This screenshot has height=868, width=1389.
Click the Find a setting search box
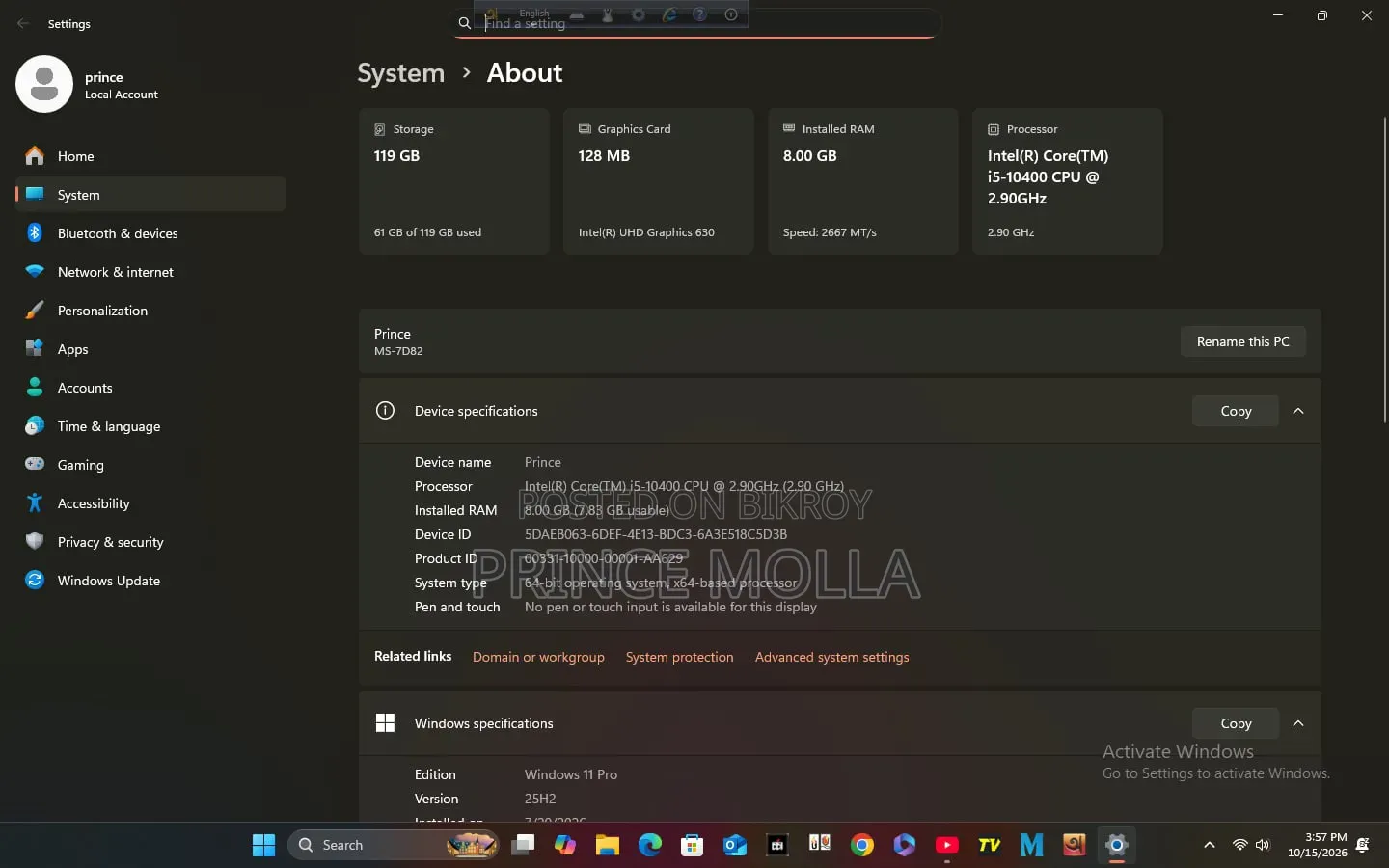click(x=694, y=23)
